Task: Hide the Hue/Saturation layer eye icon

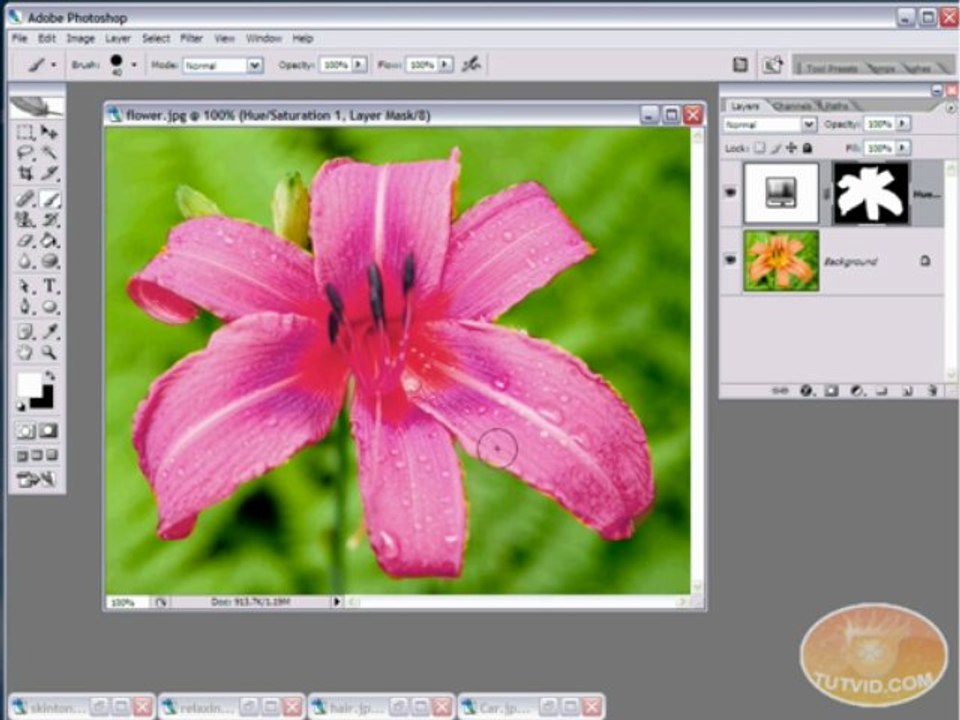Action: coord(730,193)
